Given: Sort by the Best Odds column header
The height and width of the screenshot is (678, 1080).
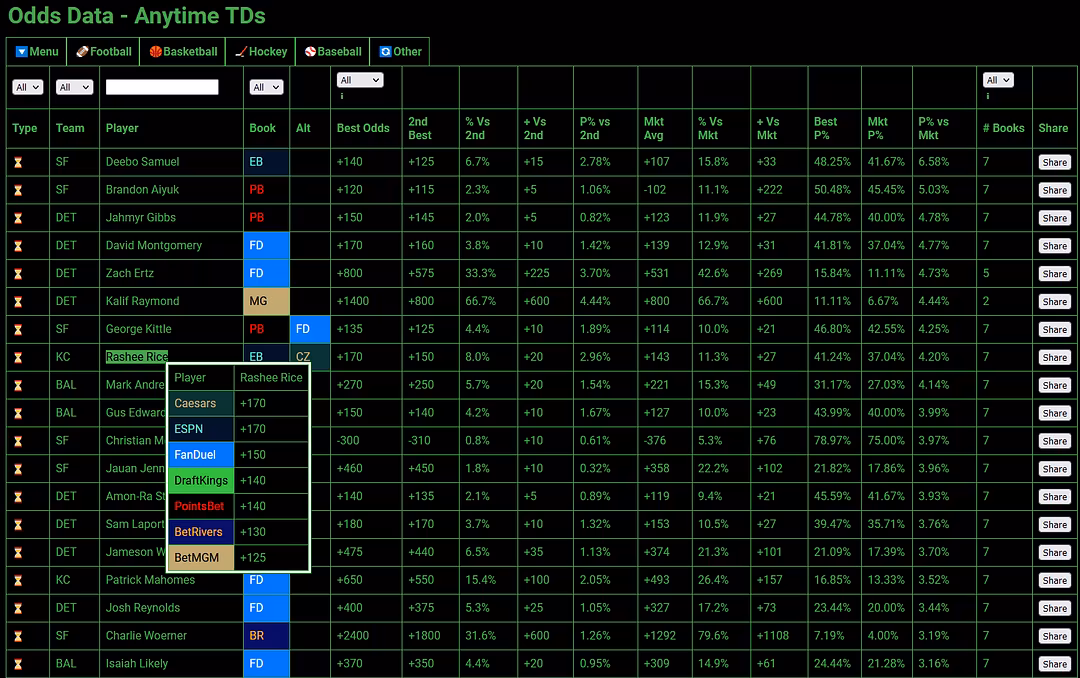Looking at the screenshot, I should point(363,128).
